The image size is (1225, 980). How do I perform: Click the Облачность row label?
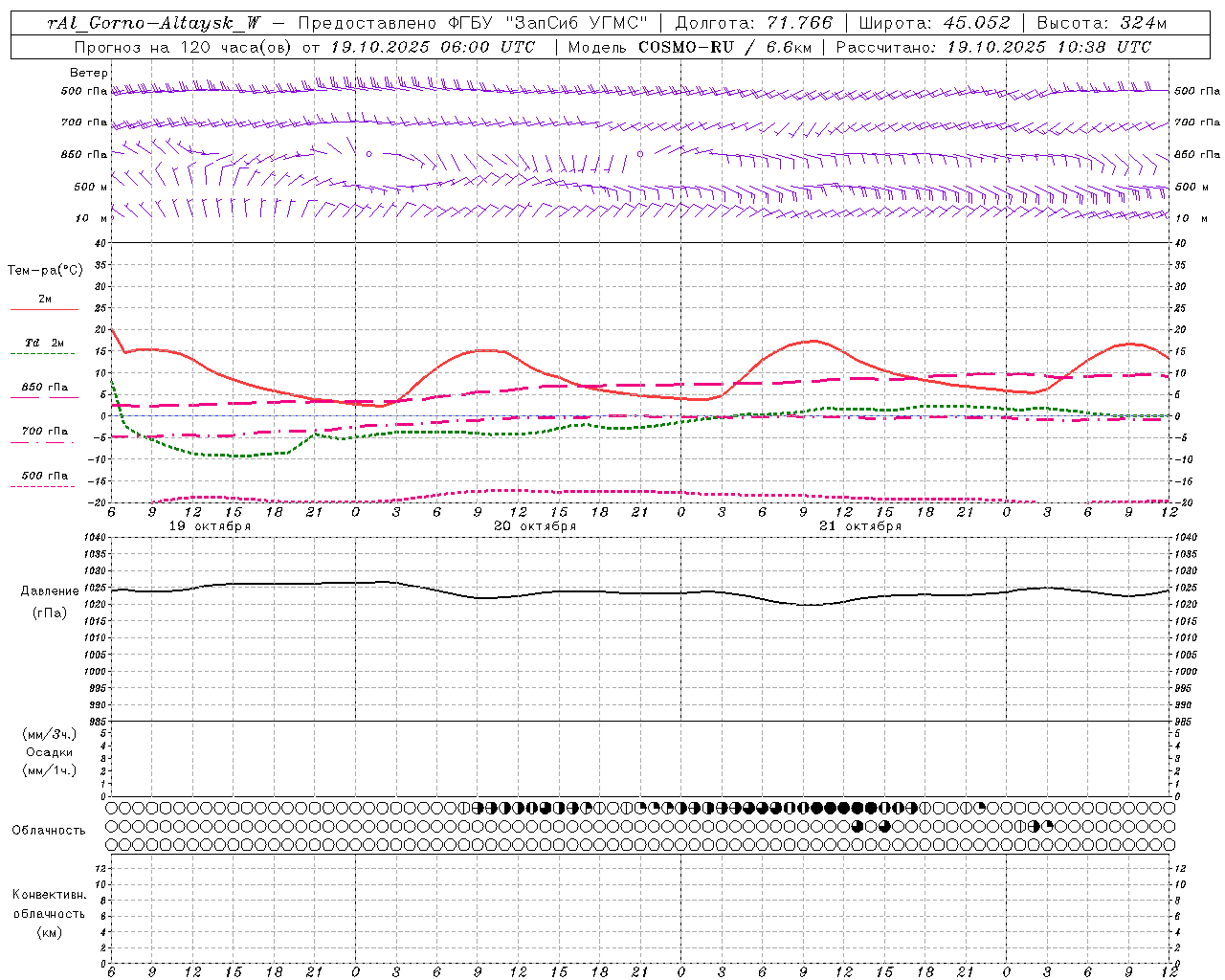tap(49, 831)
